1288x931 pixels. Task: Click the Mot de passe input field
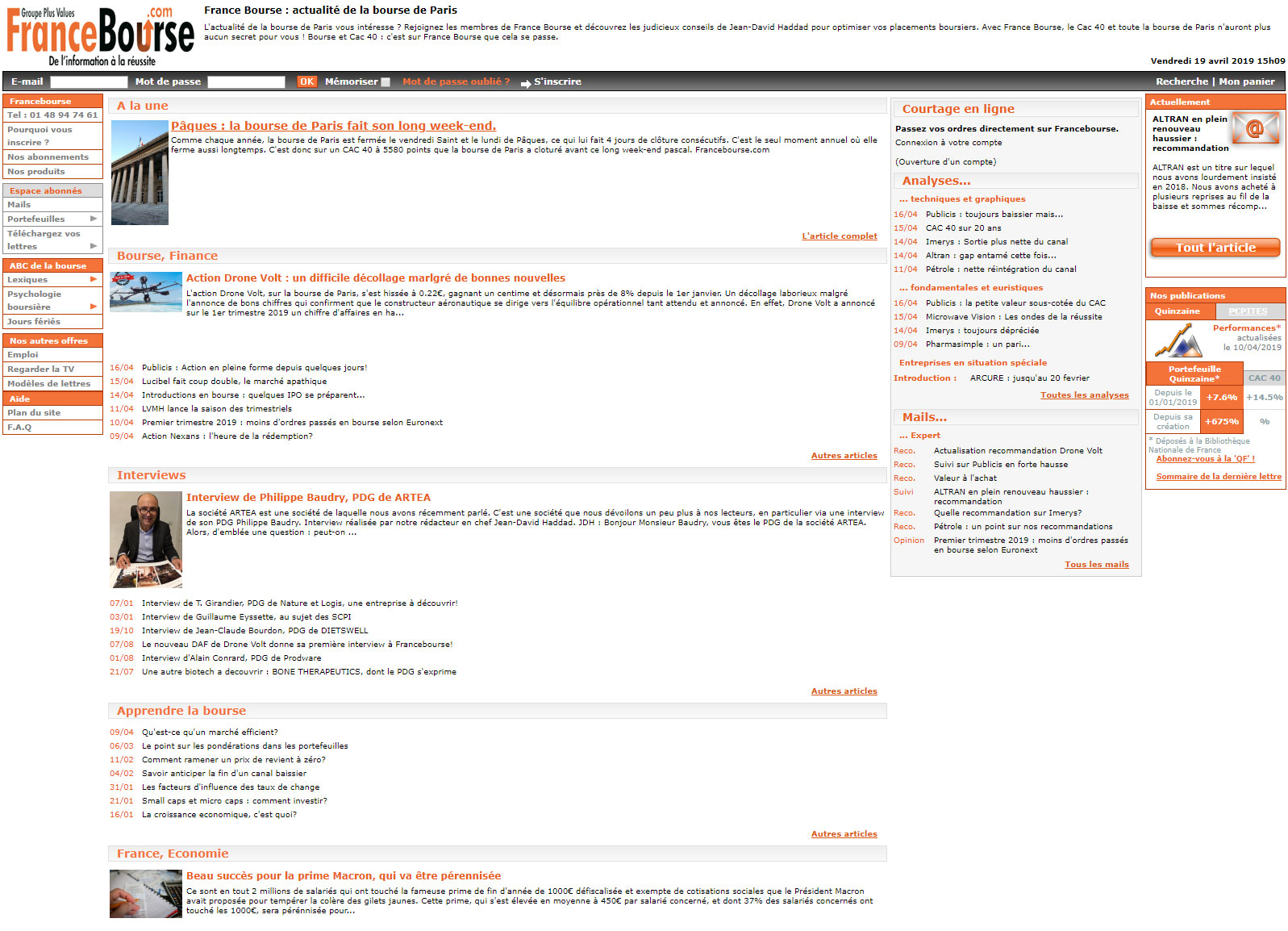(246, 81)
